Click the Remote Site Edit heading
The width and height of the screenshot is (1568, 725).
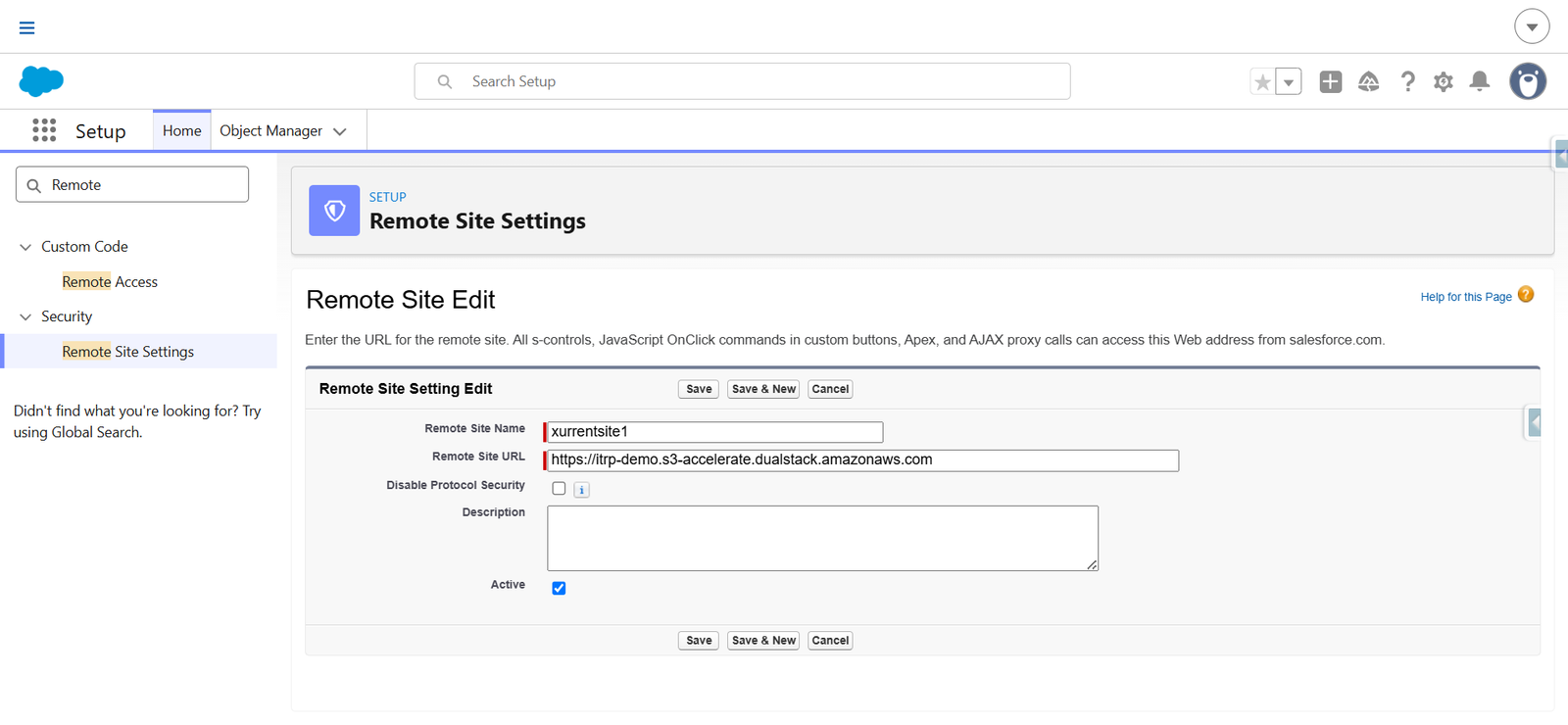pyautogui.click(x=400, y=300)
